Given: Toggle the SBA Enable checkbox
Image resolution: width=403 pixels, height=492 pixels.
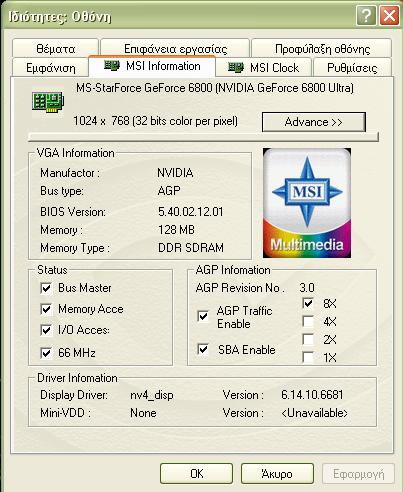Looking at the screenshot, I should (x=203, y=349).
